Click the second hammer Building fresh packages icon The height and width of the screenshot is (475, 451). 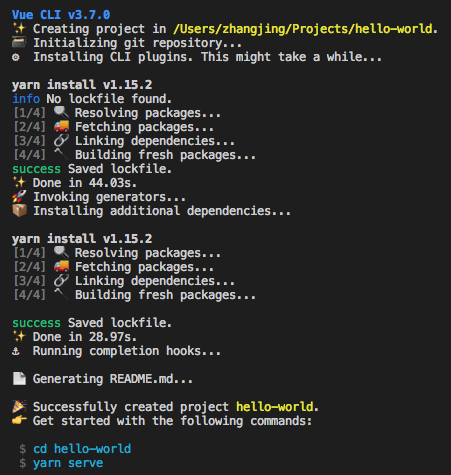61,295
